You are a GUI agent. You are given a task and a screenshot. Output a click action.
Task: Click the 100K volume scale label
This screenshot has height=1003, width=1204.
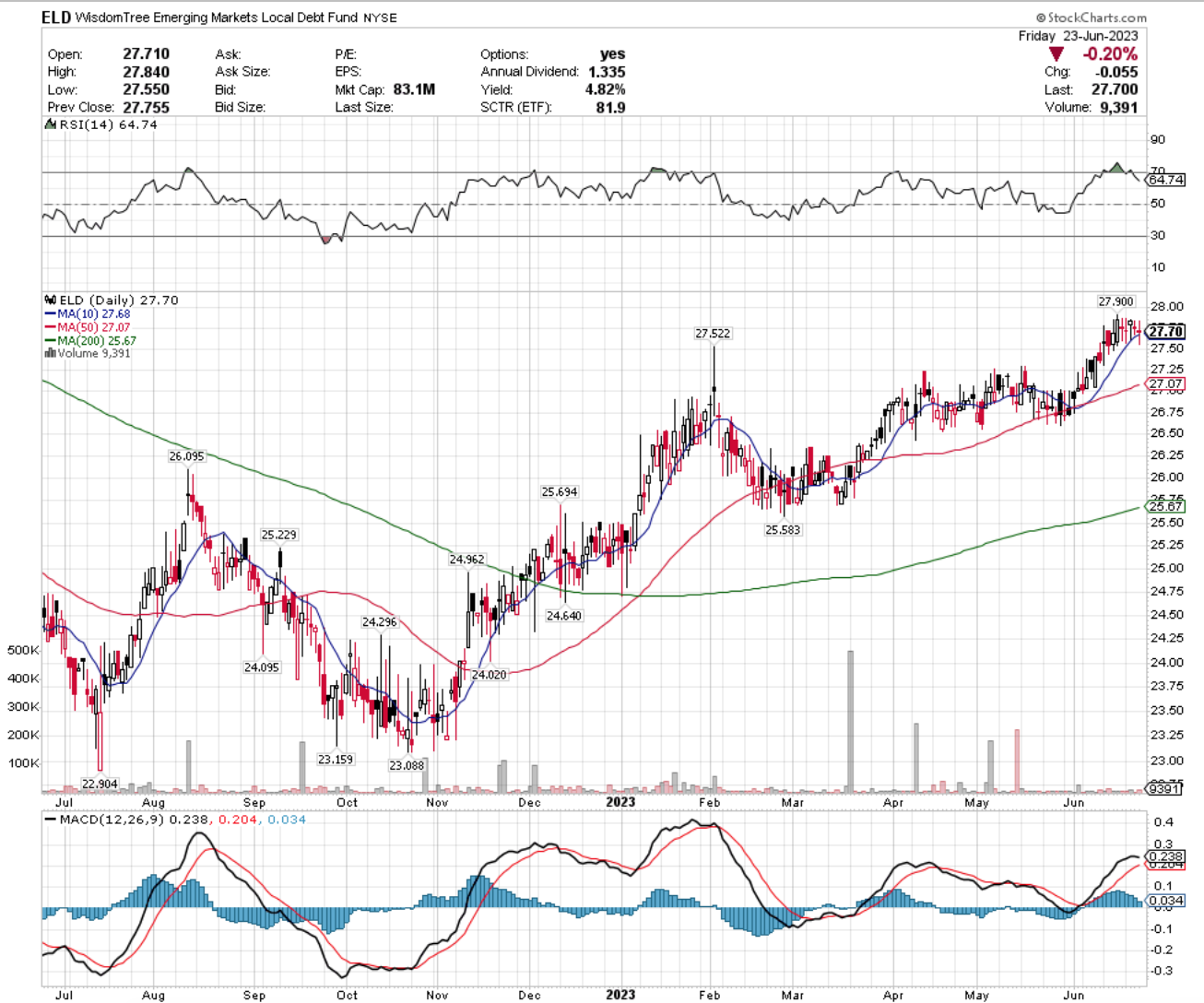click(23, 763)
